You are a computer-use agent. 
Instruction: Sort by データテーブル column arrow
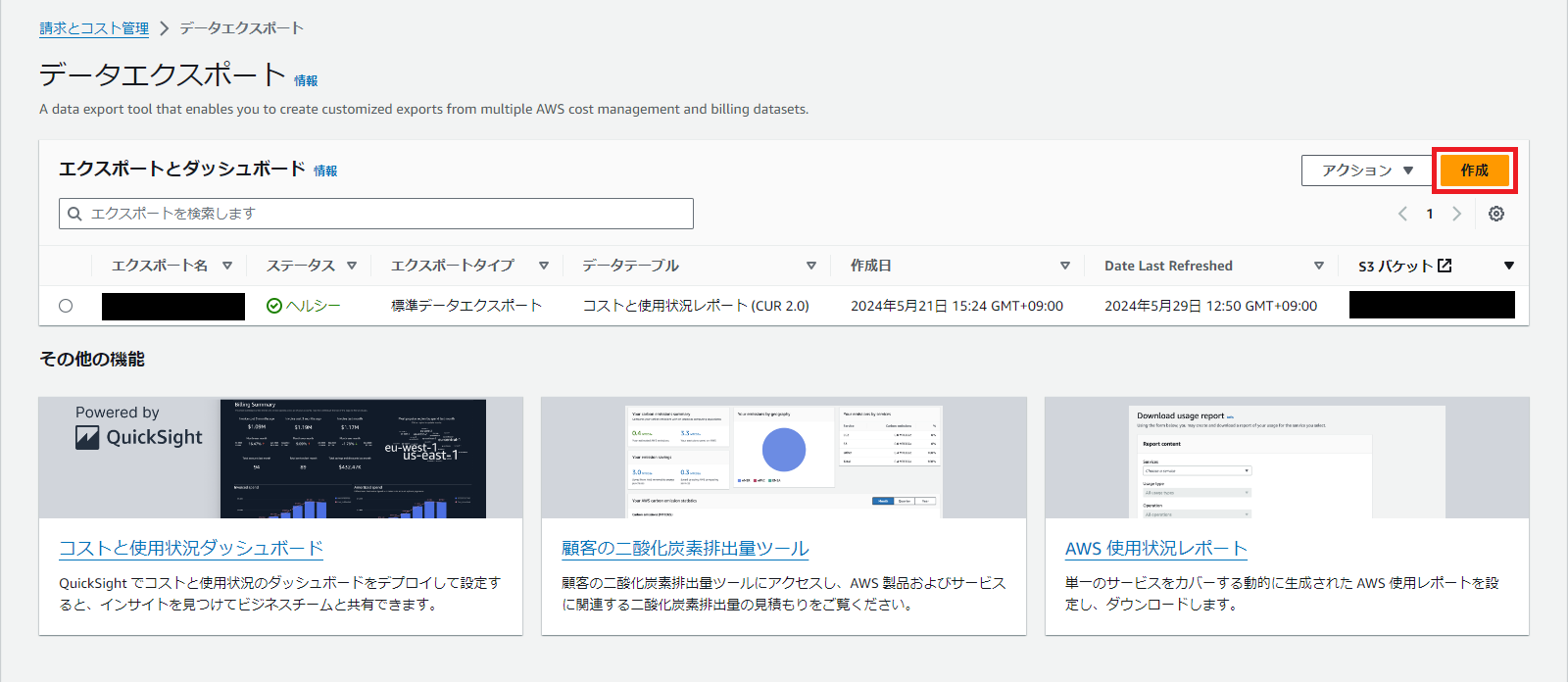(x=811, y=266)
